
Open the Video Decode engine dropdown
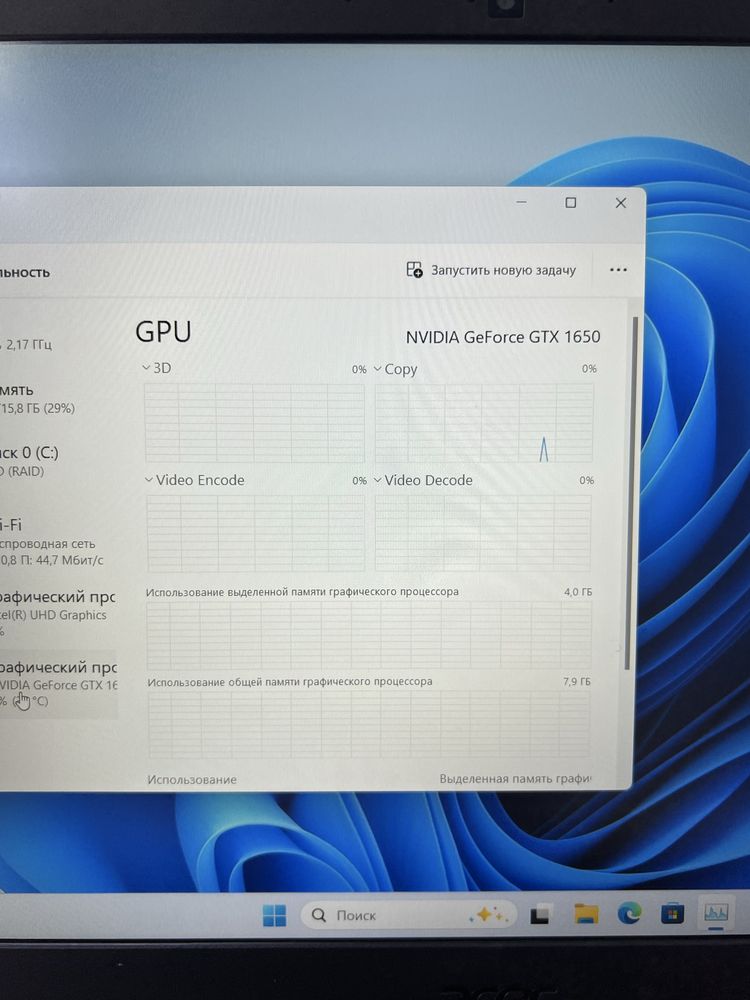(378, 480)
